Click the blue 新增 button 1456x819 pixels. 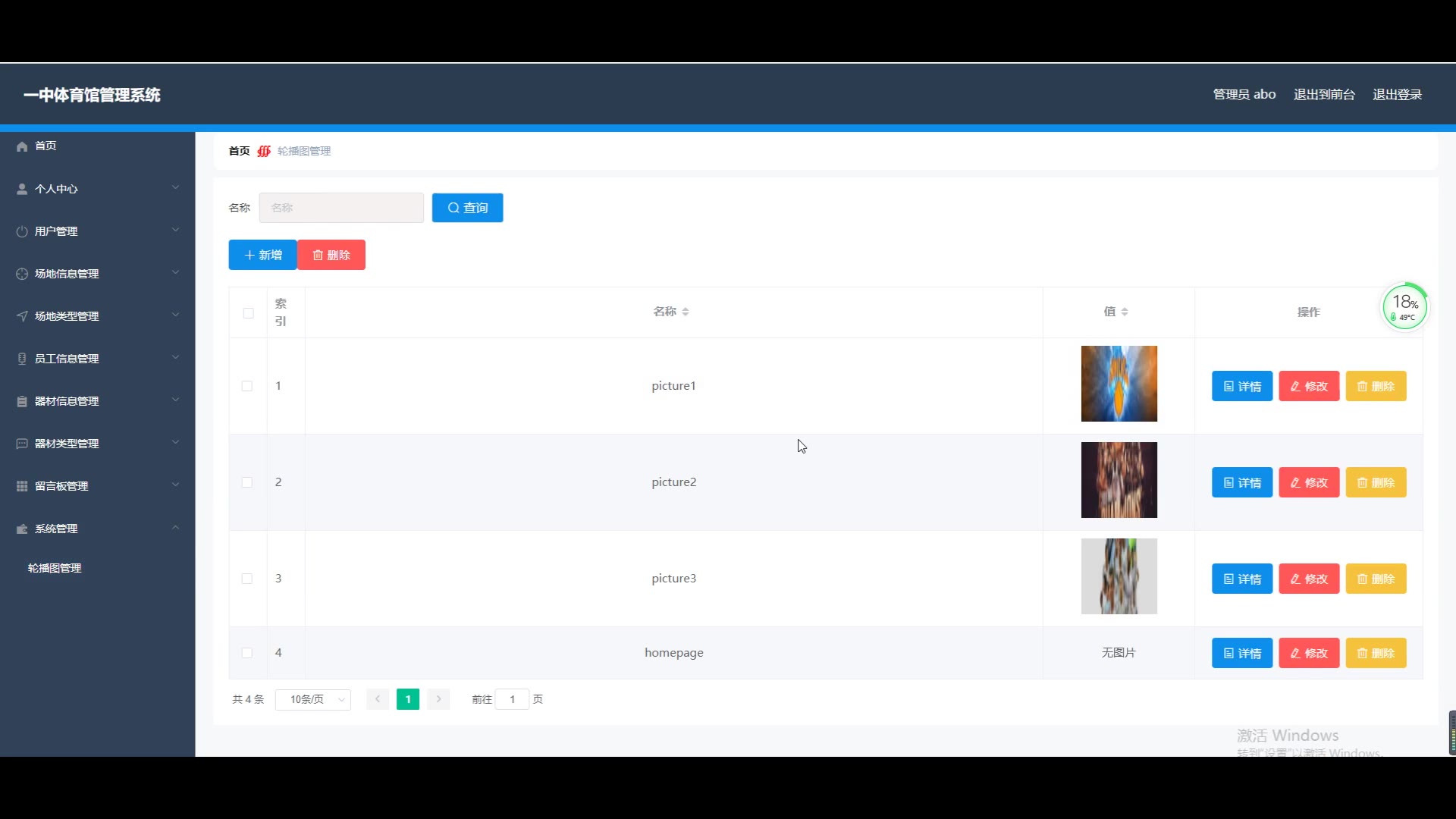262,255
